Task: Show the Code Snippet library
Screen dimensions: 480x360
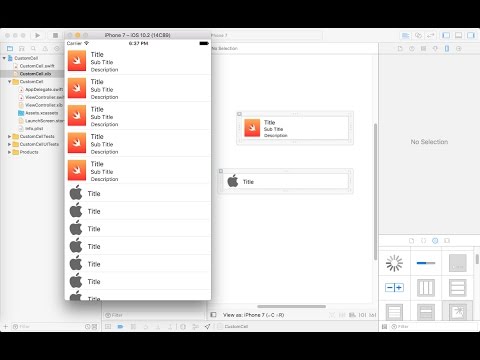Action: pos(423,241)
